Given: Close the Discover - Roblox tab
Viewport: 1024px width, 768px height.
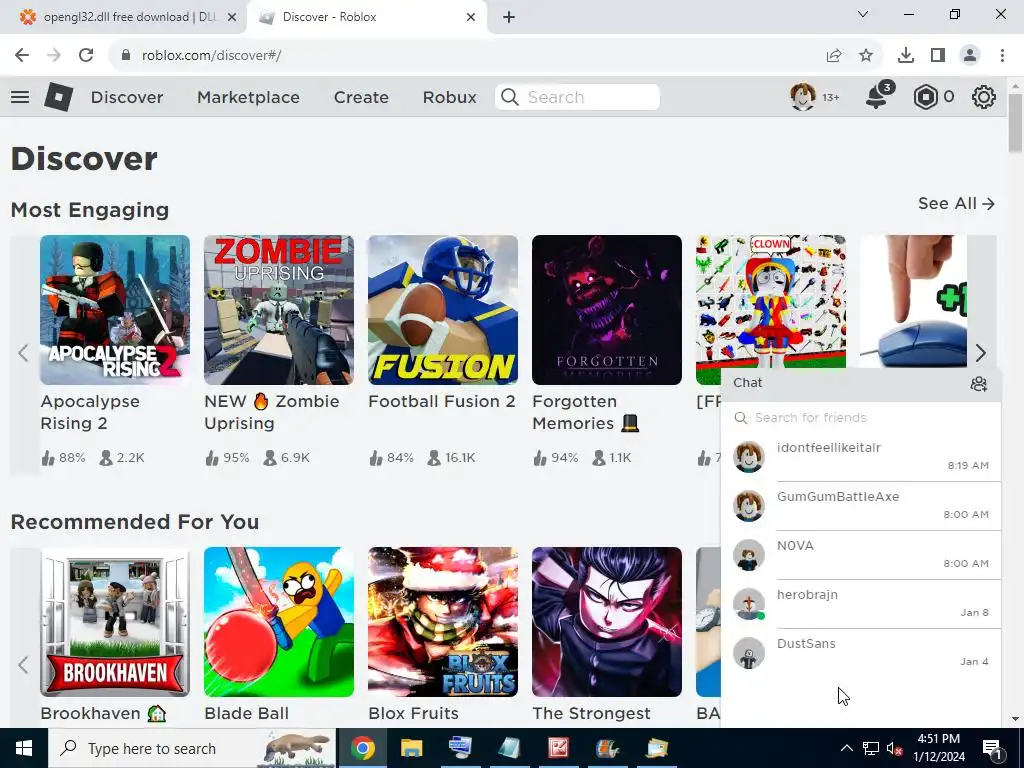Looking at the screenshot, I should click(471, 17).
